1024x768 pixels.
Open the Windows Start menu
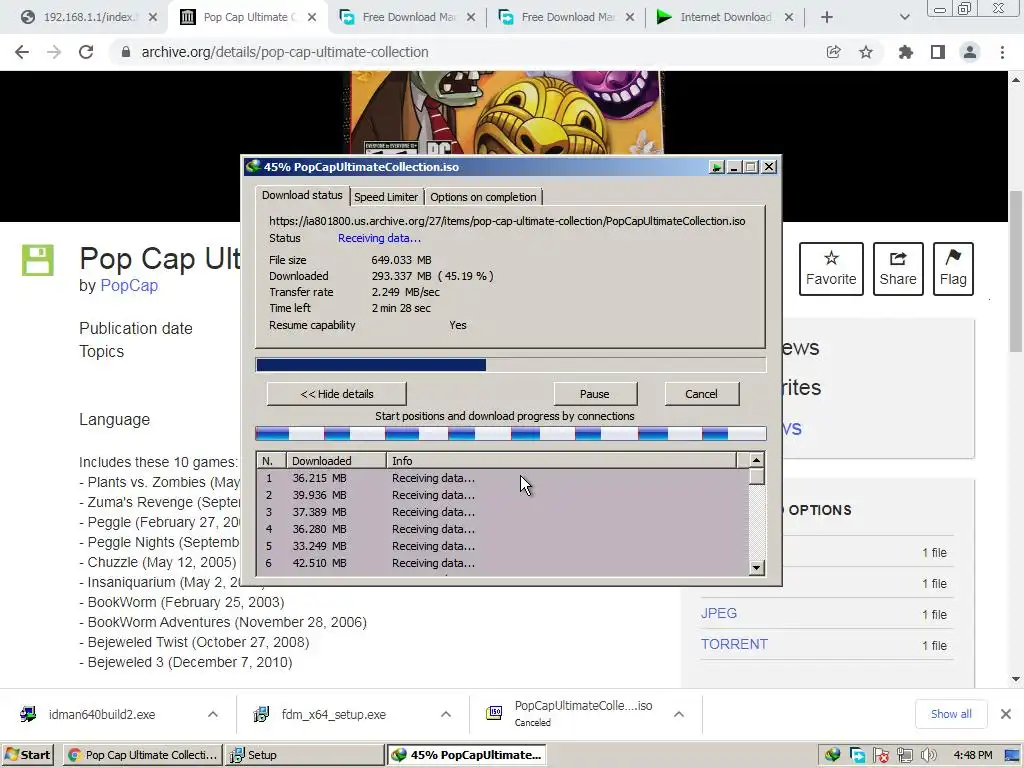point(28,755)
